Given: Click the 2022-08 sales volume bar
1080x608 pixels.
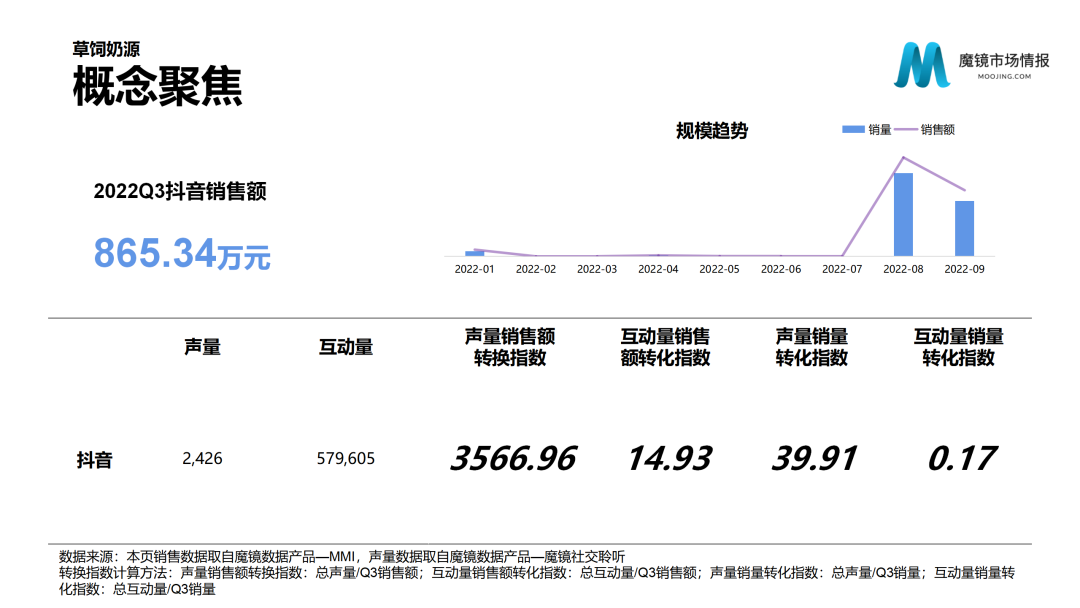Looking at the screenshot, I should coord(903,214).
